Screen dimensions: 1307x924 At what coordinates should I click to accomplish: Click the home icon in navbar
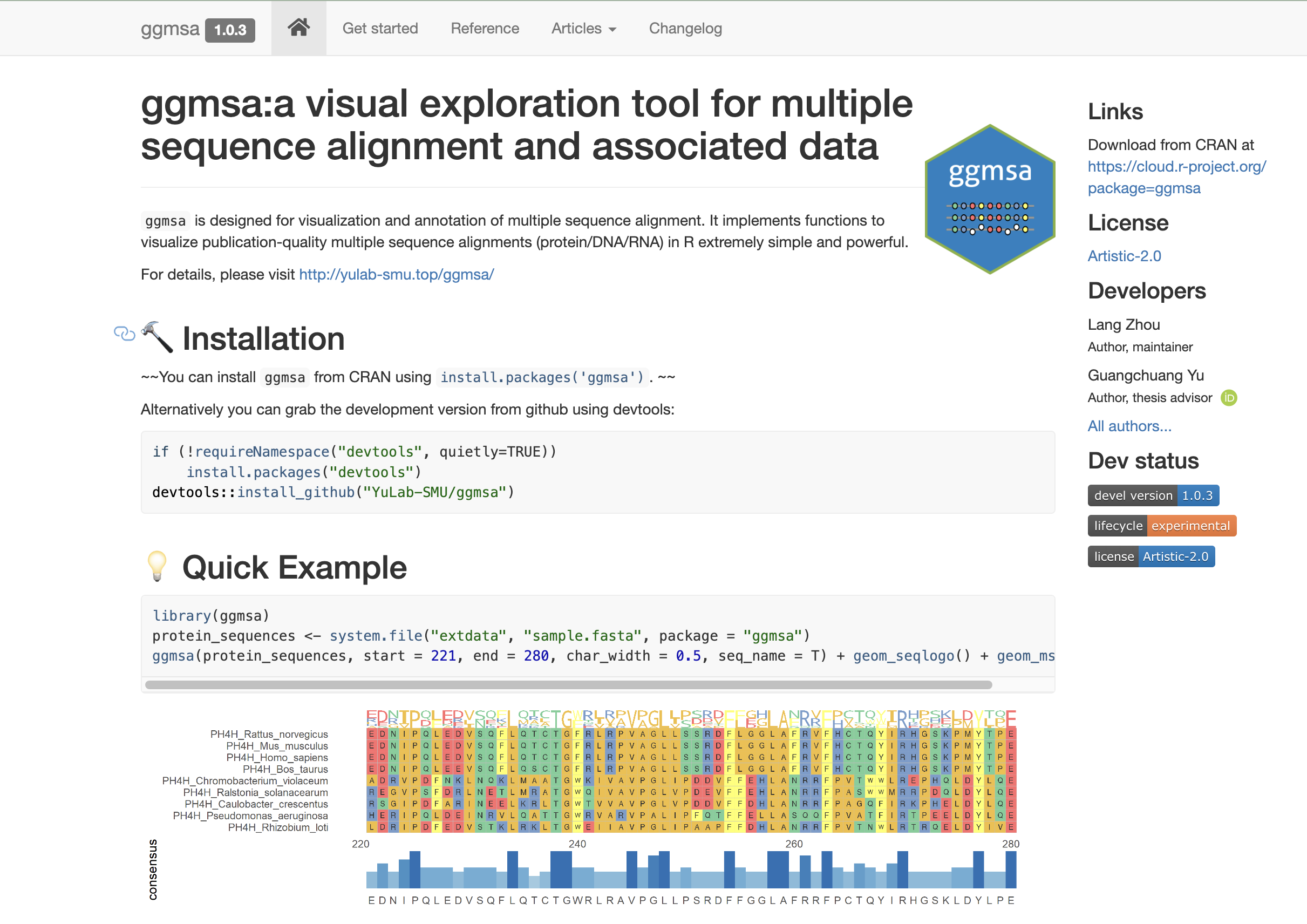pyautogui.click(x=298, y=28)
